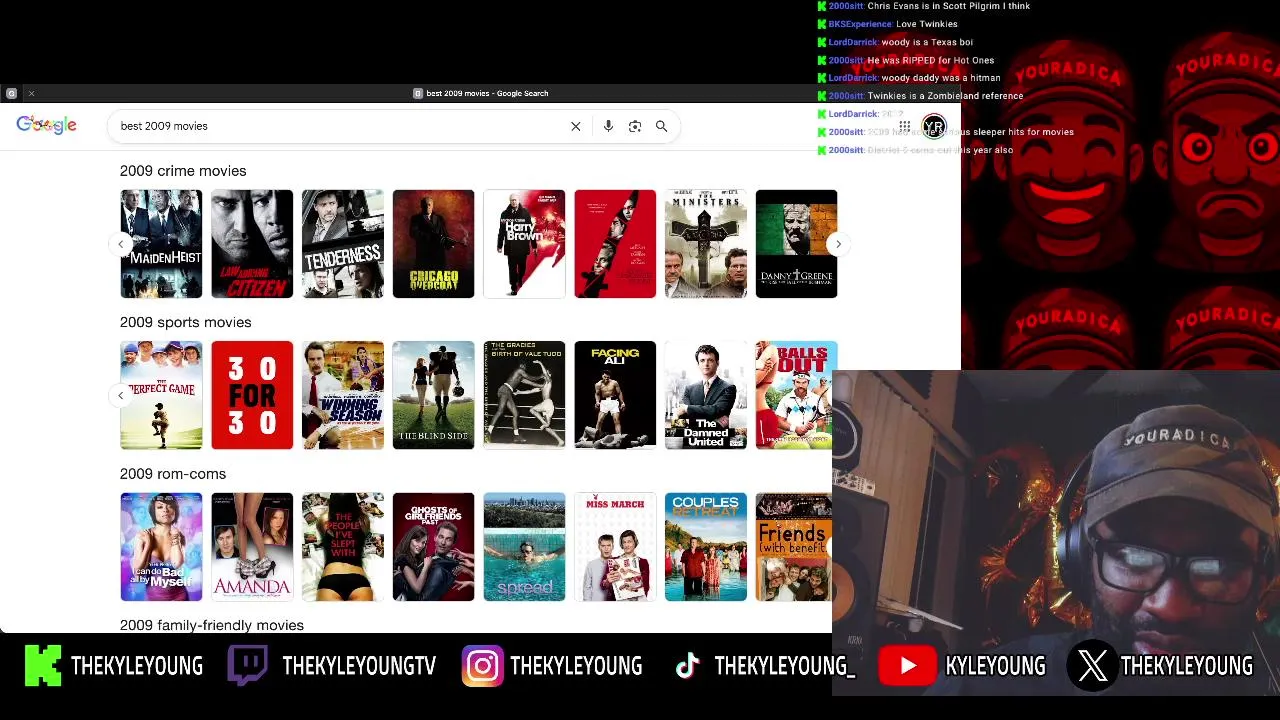
Task: Click chat username 'BKSExperience'
Action: 860,24
